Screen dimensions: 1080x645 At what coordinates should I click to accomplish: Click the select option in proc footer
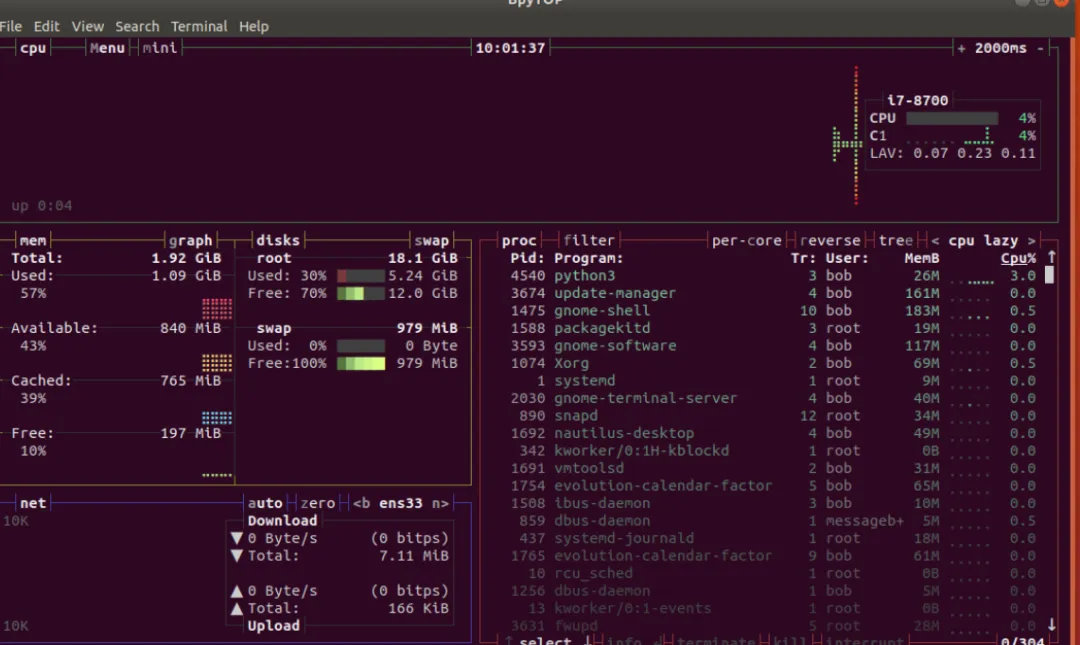tap(545, 640)
